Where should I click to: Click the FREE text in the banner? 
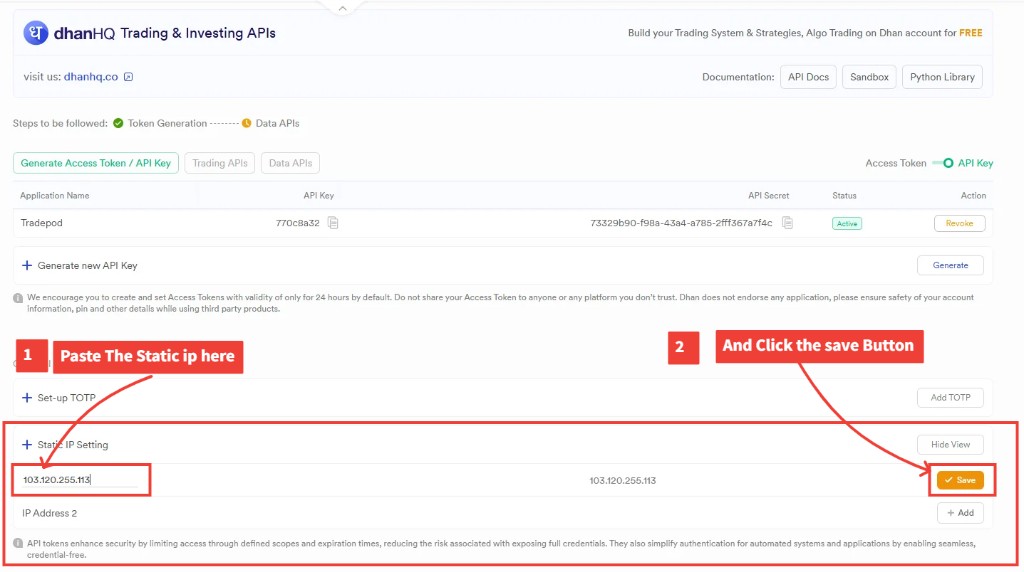[970, 33]
